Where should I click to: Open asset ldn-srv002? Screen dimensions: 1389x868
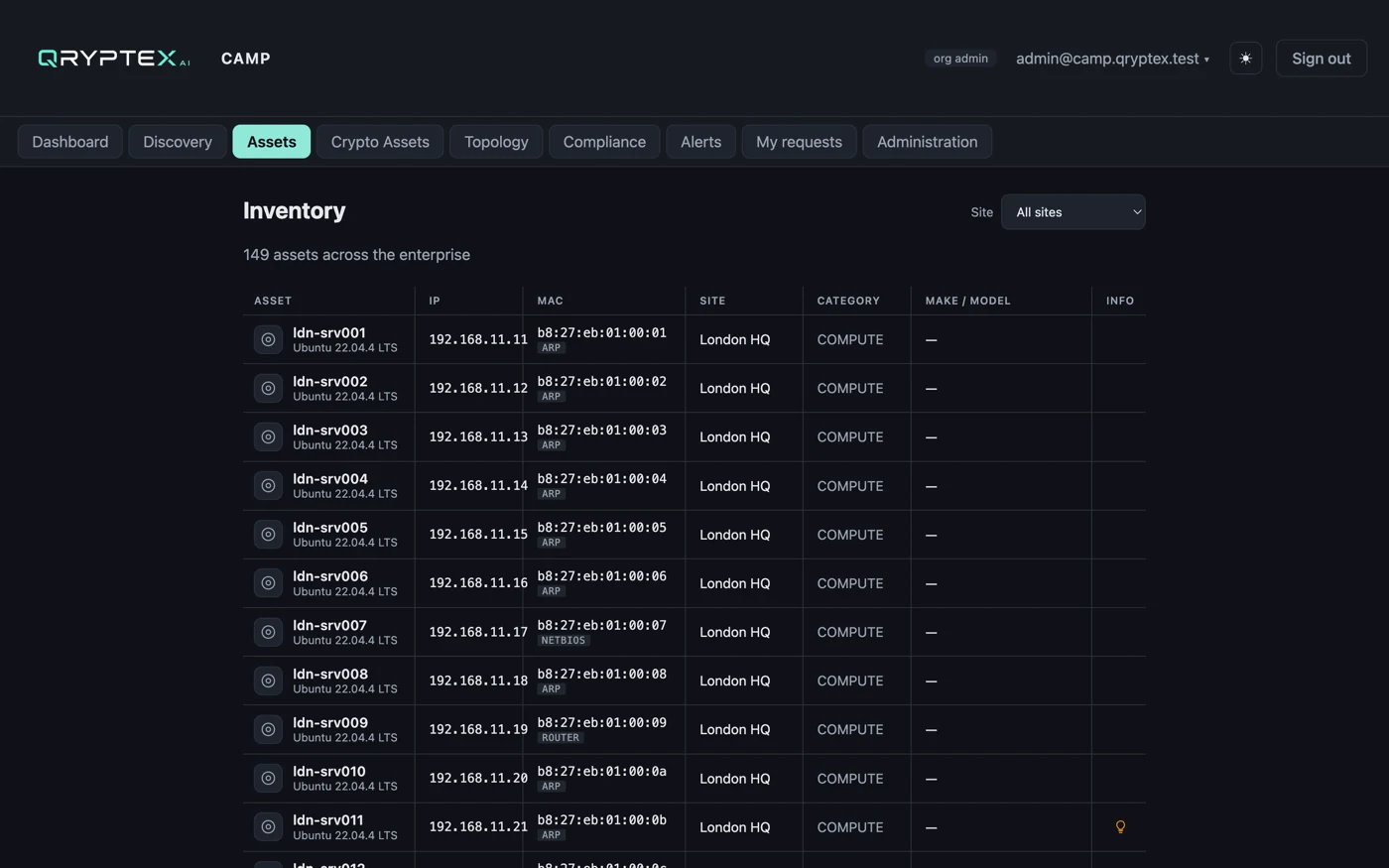330,381
